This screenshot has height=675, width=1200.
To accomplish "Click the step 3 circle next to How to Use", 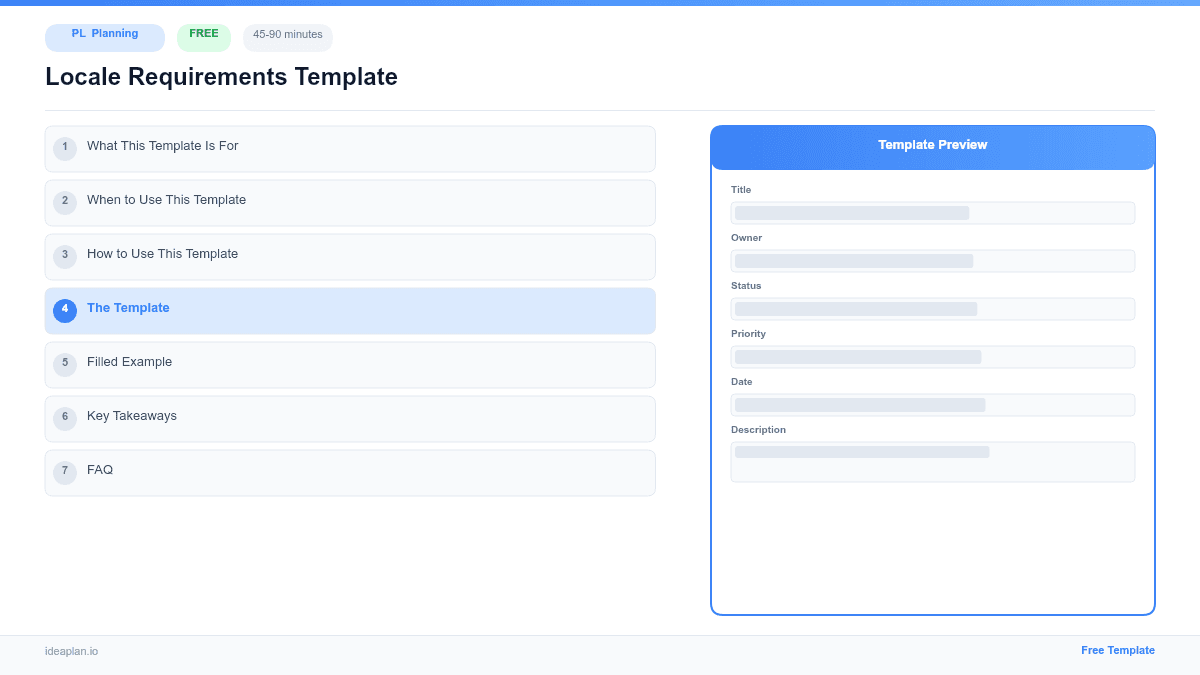I will click(65, 256).
